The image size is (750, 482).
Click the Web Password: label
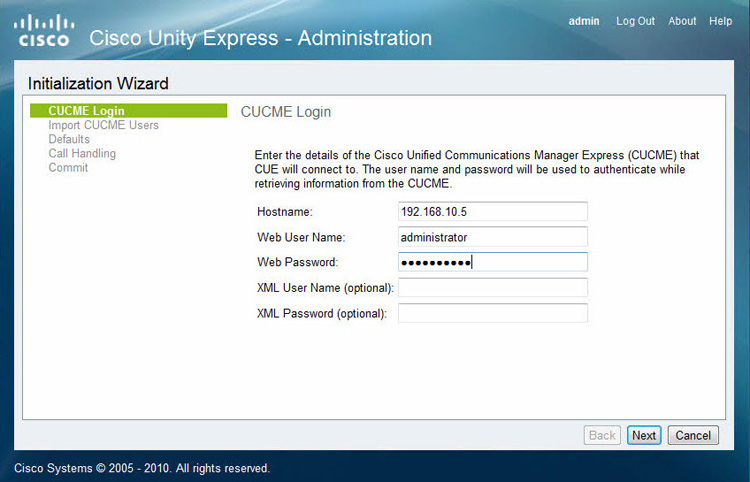click(298, 262)
